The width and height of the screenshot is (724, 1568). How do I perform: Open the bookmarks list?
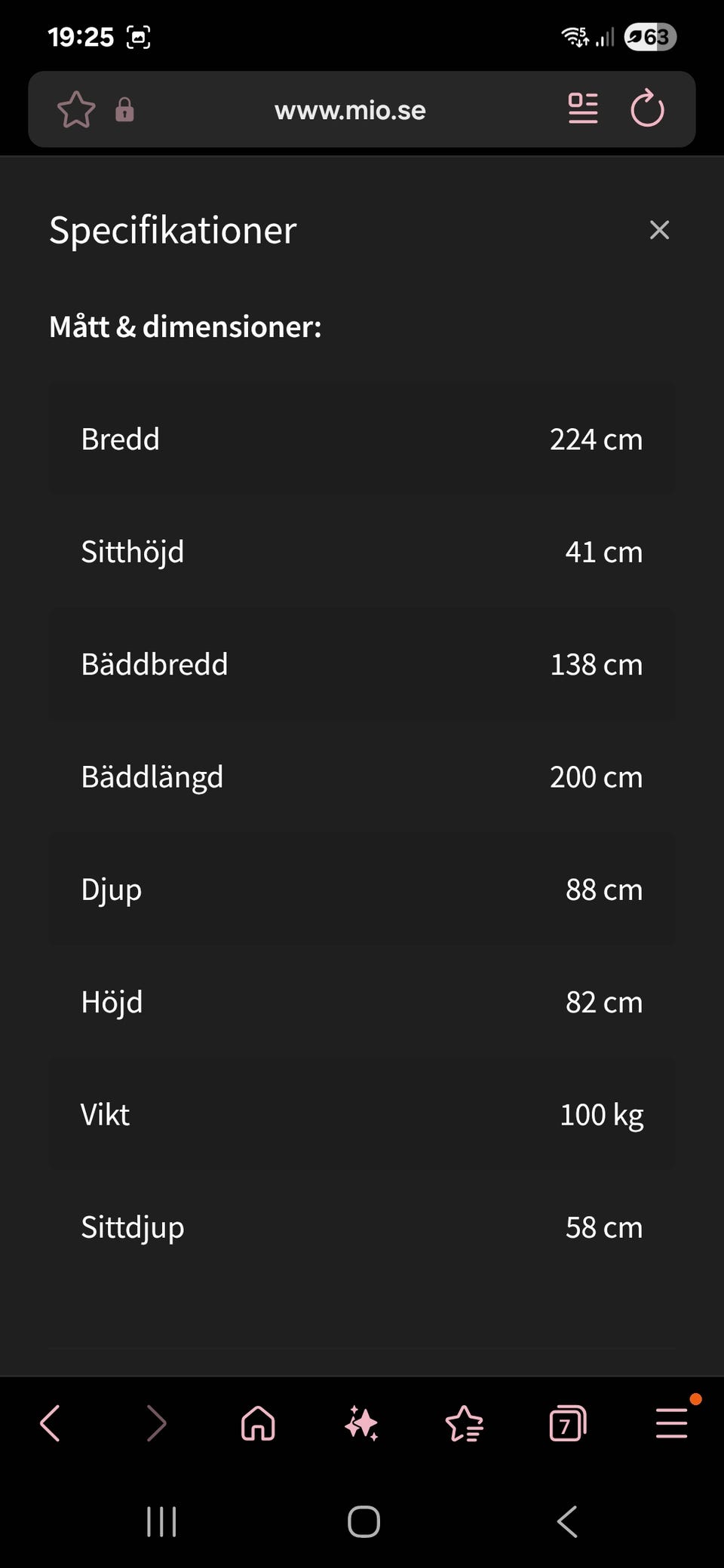(465, 1424)
